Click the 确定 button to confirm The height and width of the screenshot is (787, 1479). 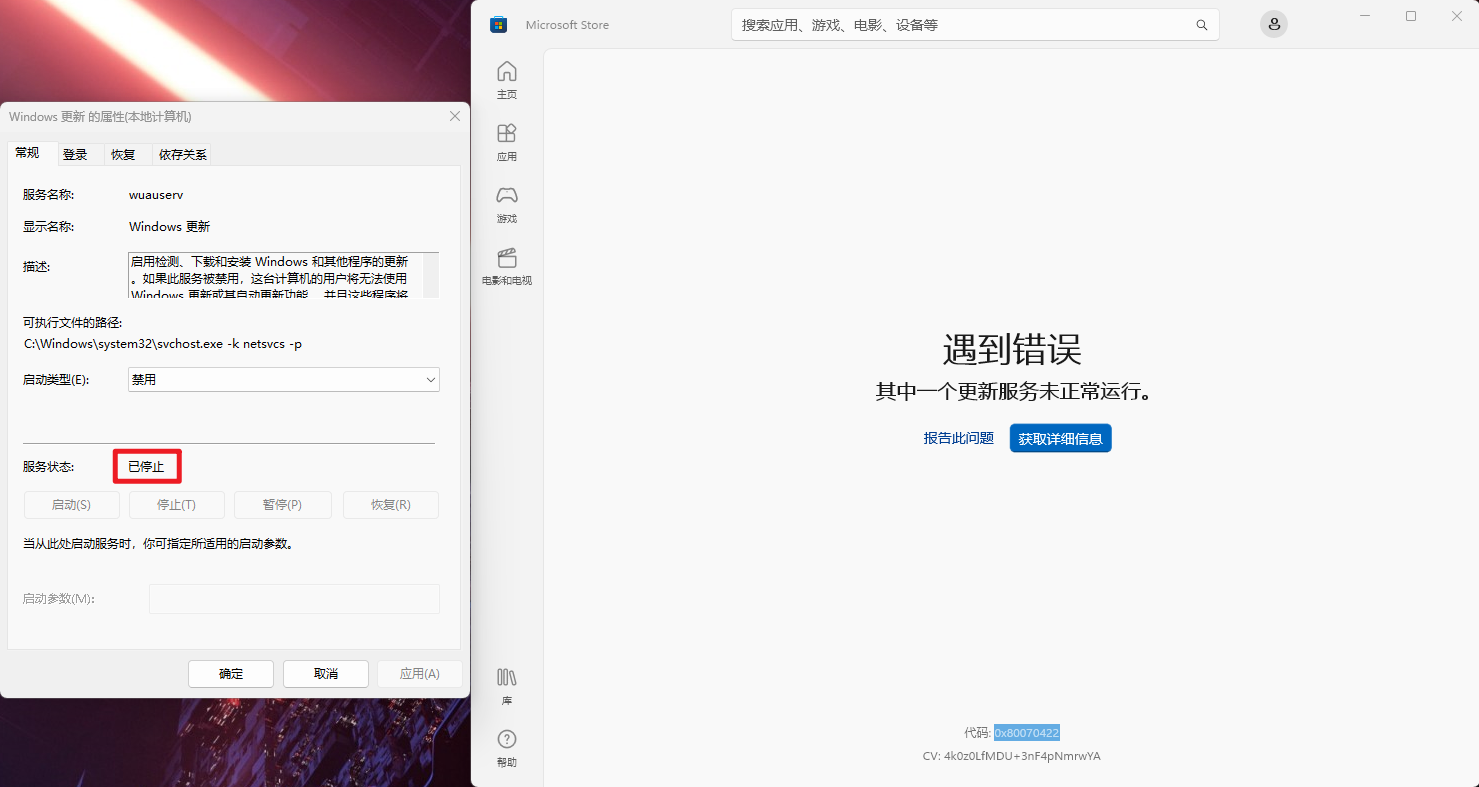[x=230, y=673]
